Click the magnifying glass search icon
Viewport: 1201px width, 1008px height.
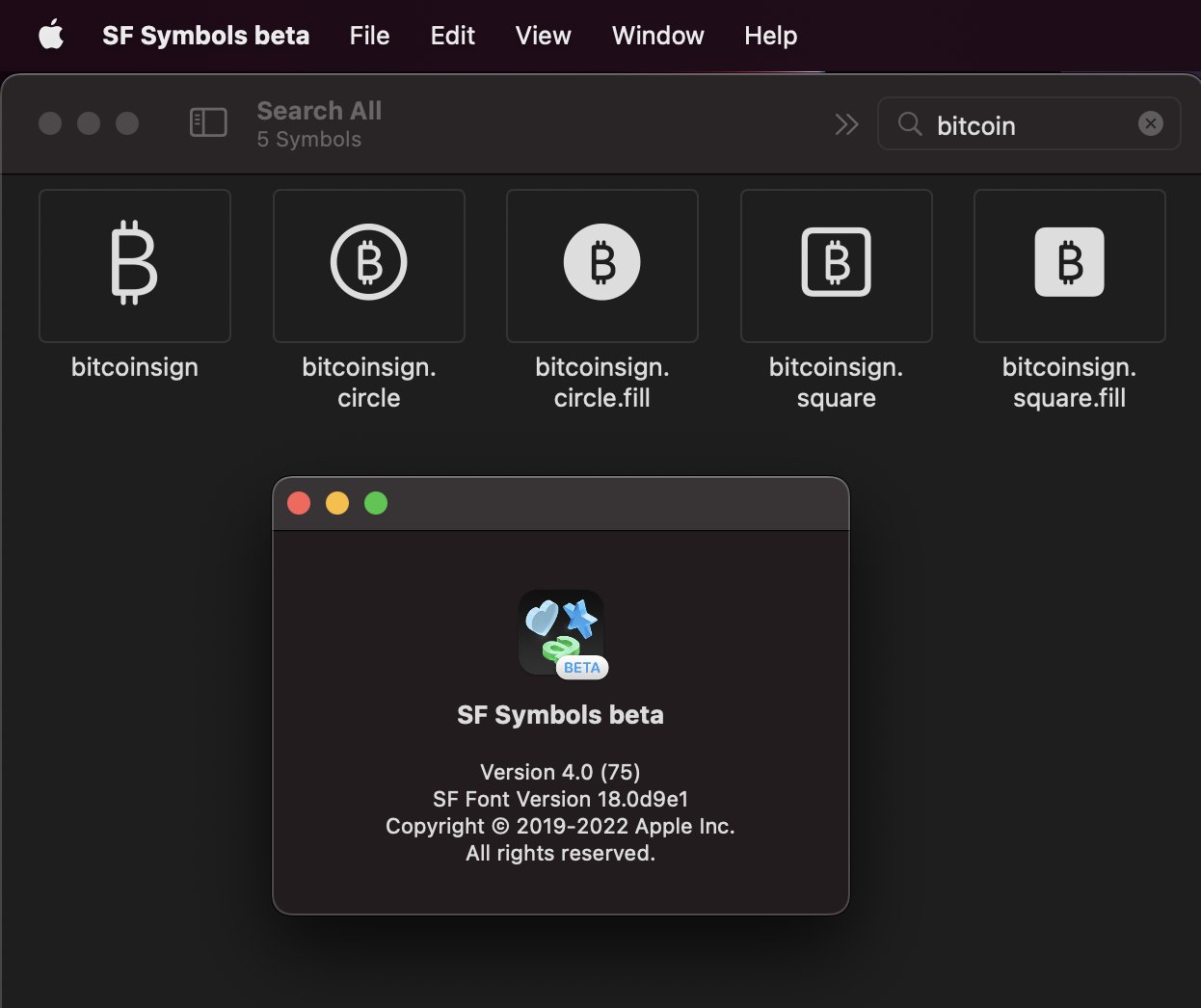[x=910, y=123]
